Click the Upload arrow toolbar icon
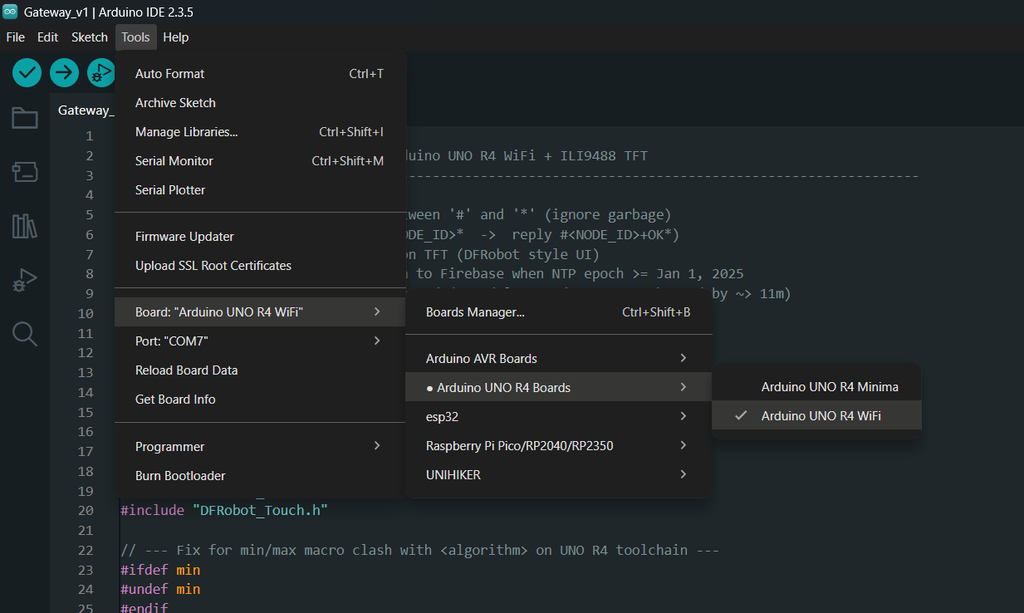The image size is (1024, 613). click(64, 72)
